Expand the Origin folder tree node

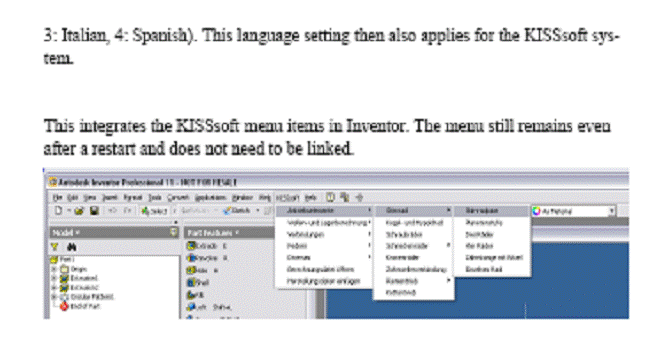[54, 269]
